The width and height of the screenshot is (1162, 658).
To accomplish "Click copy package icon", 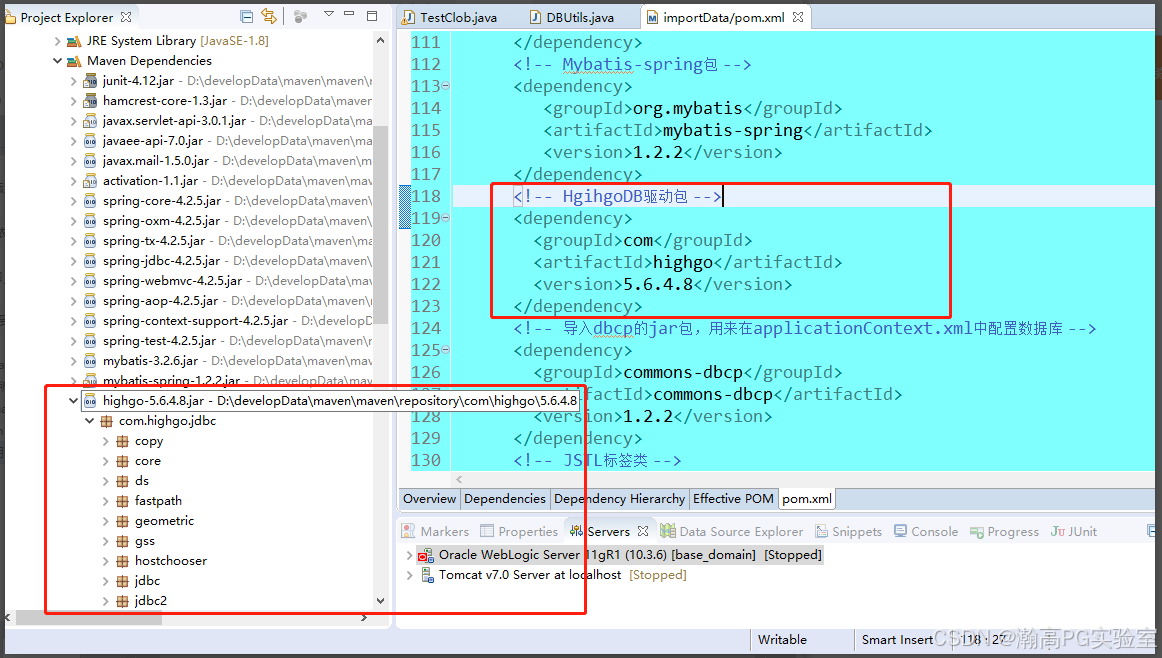I will click(122, 441).
